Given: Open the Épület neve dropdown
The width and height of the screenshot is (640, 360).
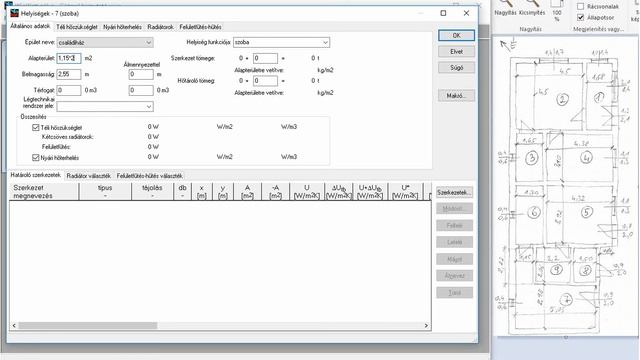Looking at the screenshot, I should click(105, 42).
